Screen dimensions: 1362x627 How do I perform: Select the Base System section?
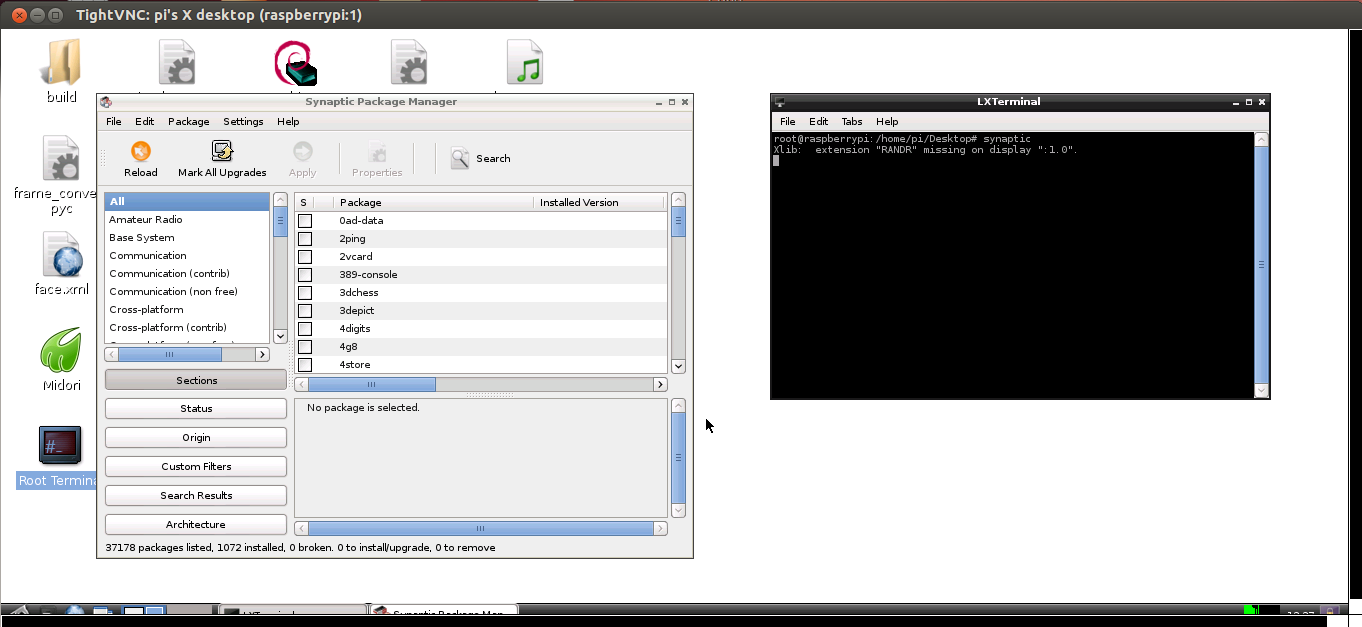tap(187, 237)
